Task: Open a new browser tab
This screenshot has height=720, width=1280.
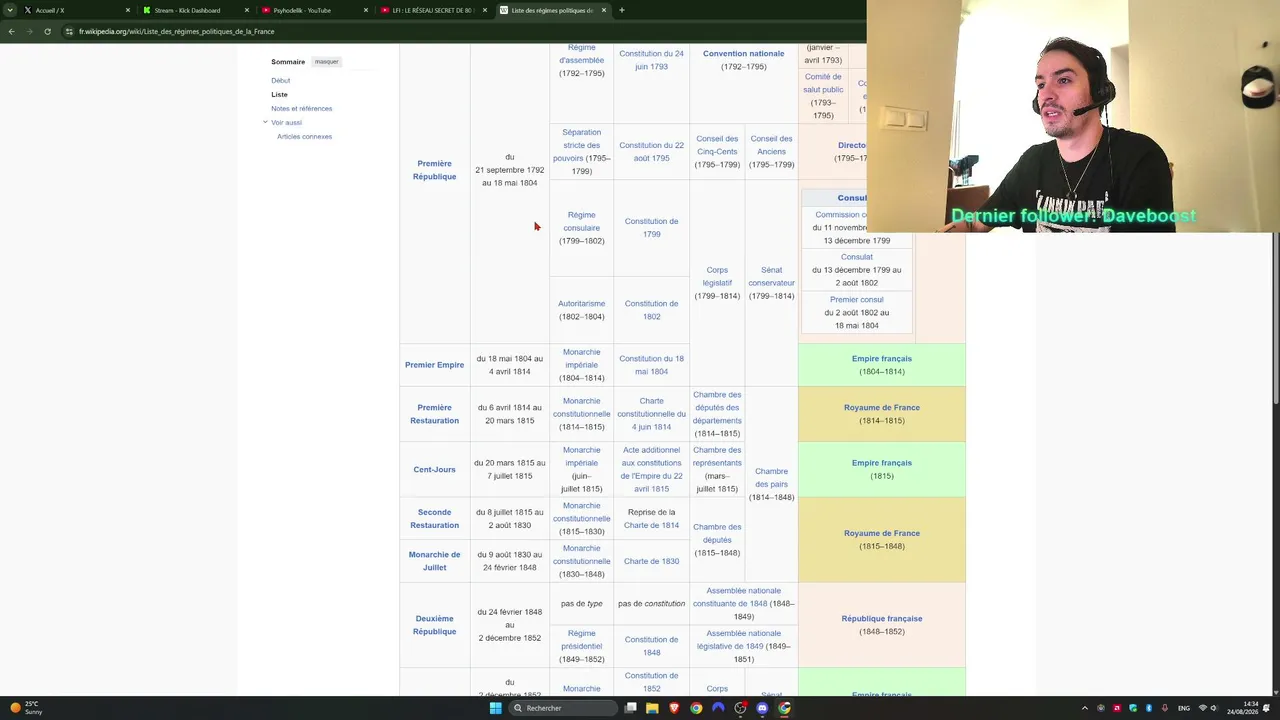Action: click(x=622, y=10)
